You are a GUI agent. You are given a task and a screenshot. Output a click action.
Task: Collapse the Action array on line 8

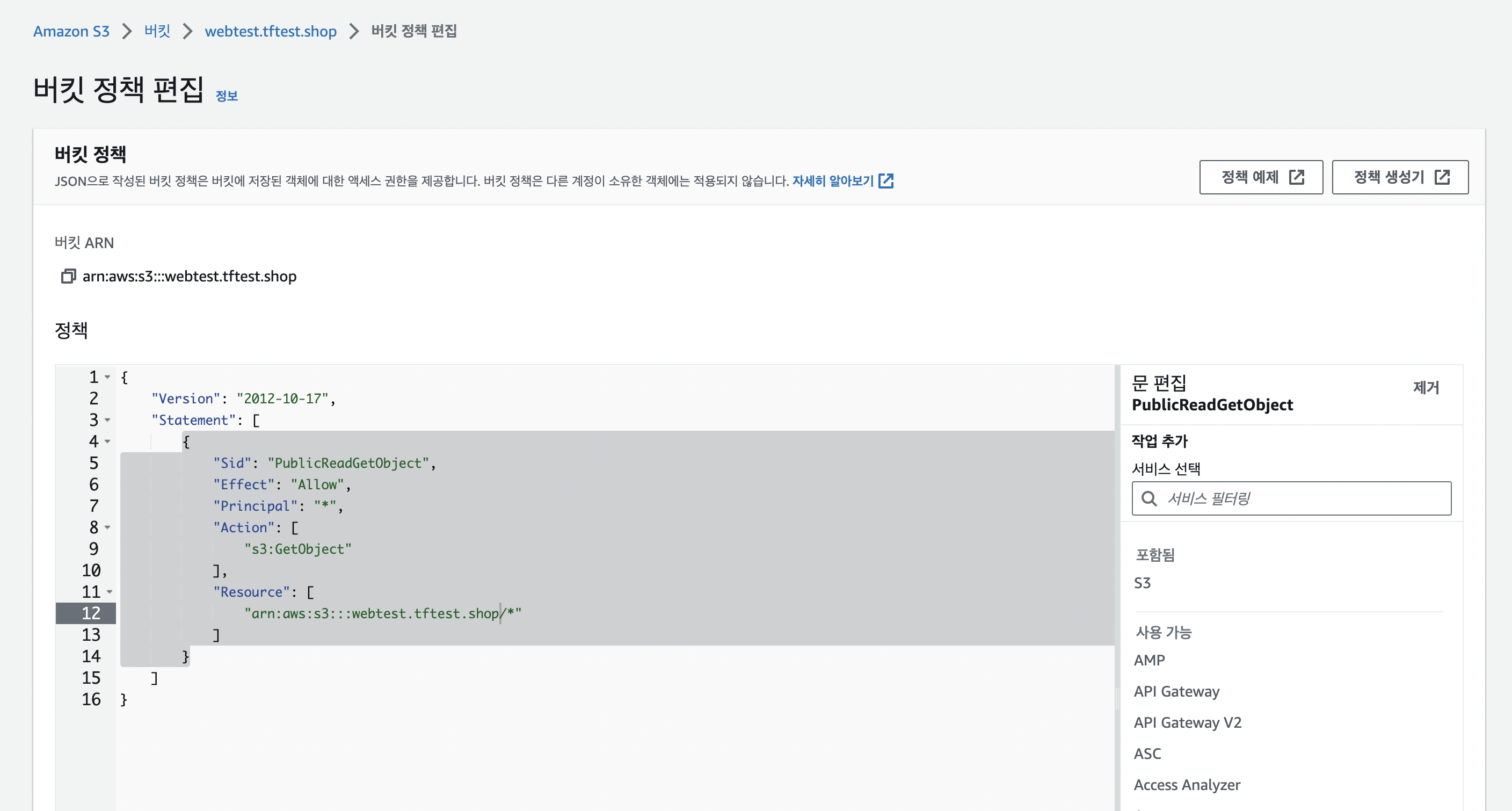click(107, 527)
